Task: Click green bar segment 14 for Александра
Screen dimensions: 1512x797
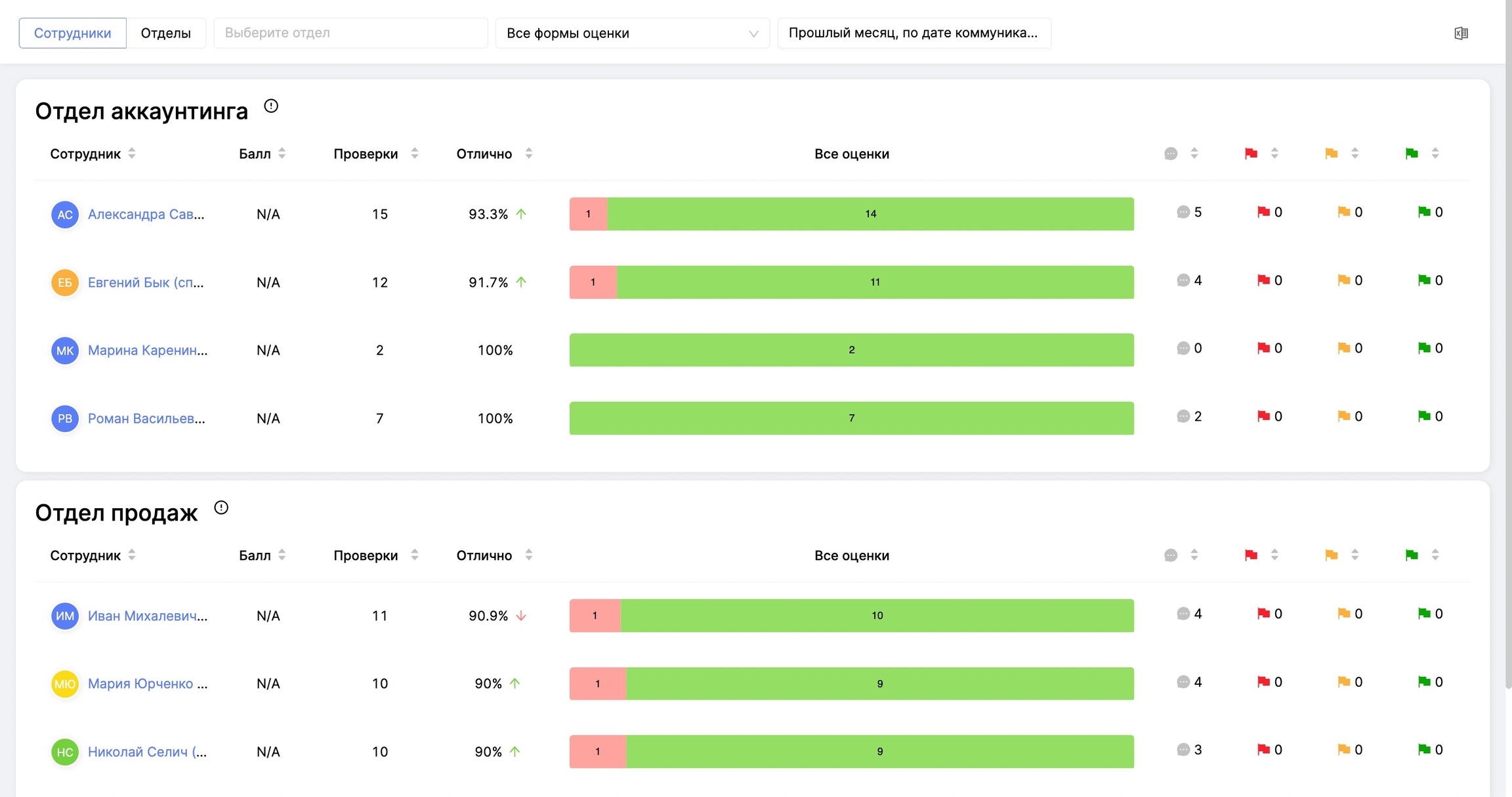Action: tap(870, 214)
